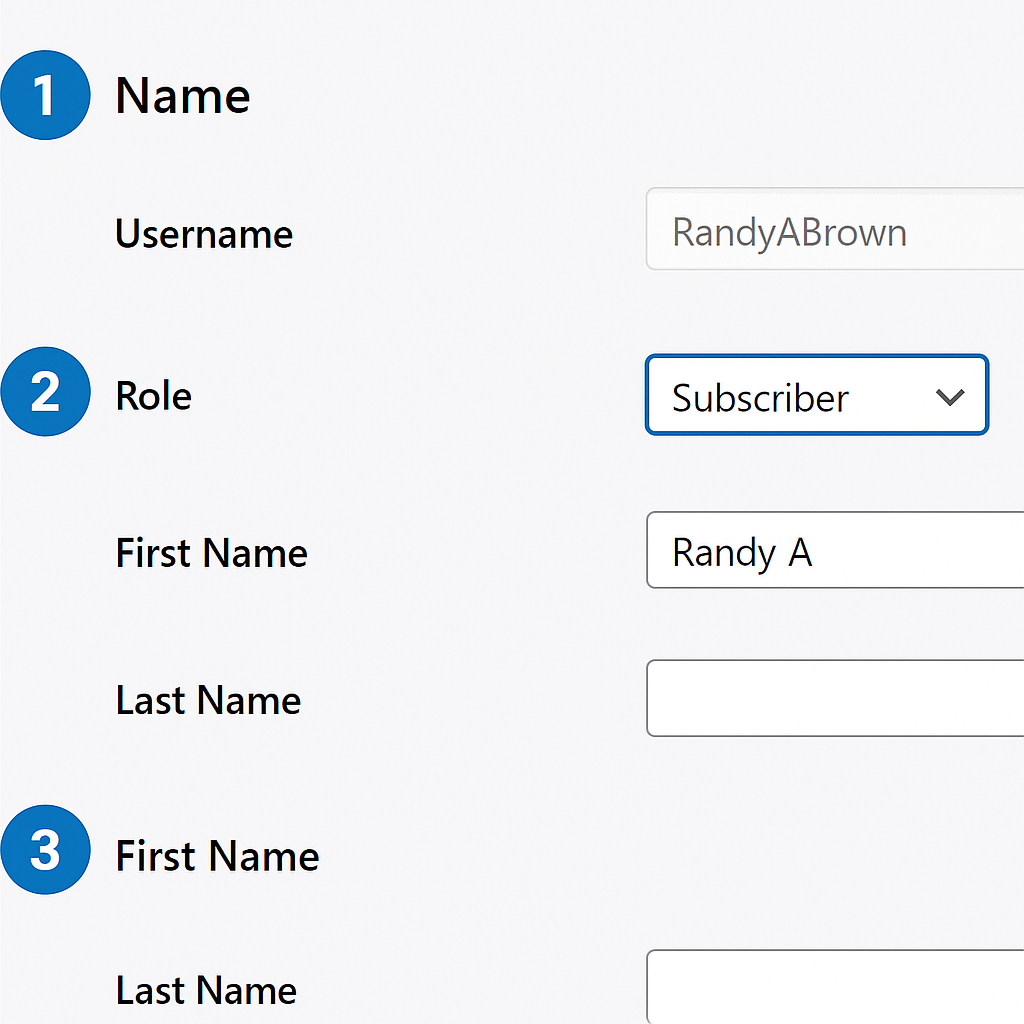The image size is (1024, 1024).
Task: Click the Username label
Action: pos(204,234)
